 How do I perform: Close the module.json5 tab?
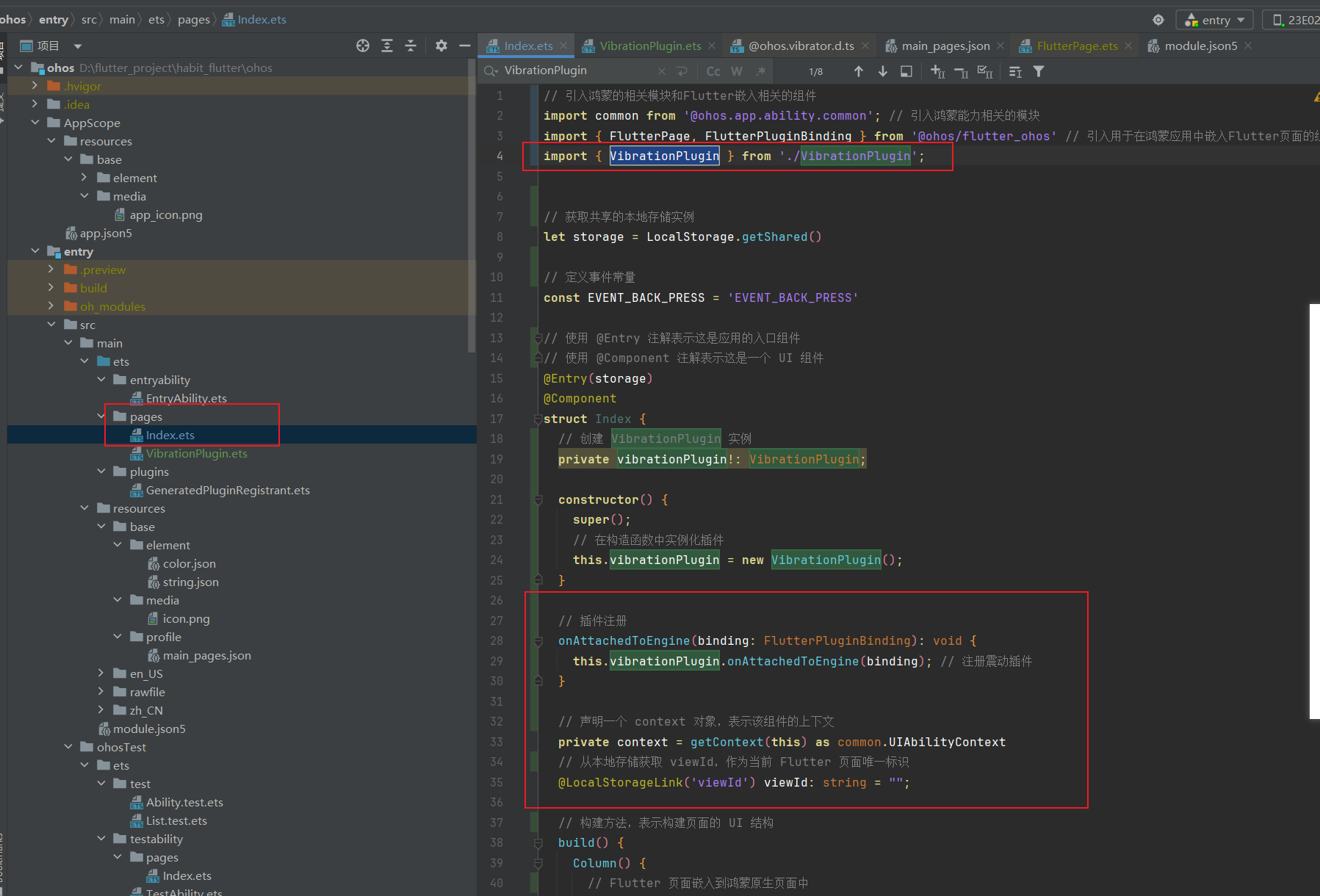point(1248,46)
